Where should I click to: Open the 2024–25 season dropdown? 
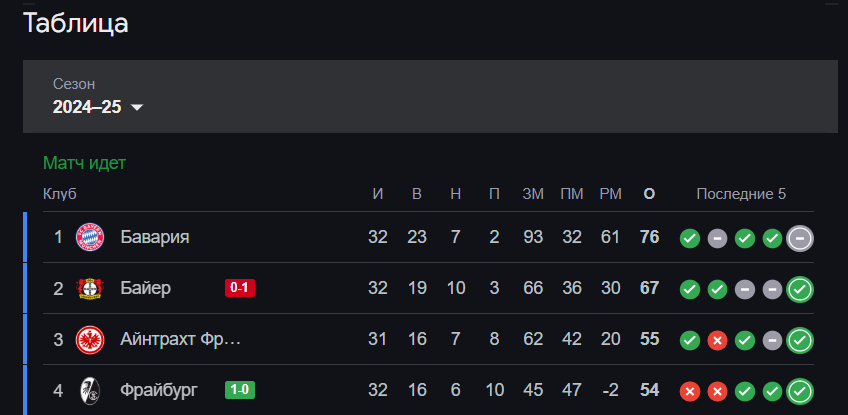pyautogui.click(x=98, y=107)
